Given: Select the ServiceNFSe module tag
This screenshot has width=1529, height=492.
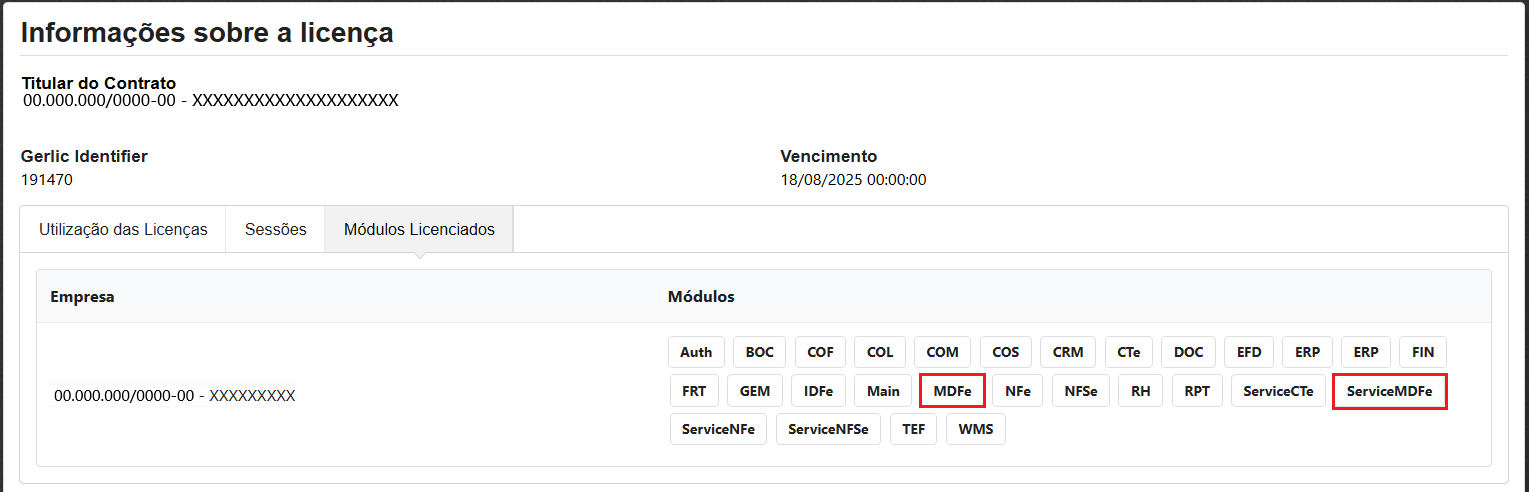Looking at the screenshot, I should 828,429.
